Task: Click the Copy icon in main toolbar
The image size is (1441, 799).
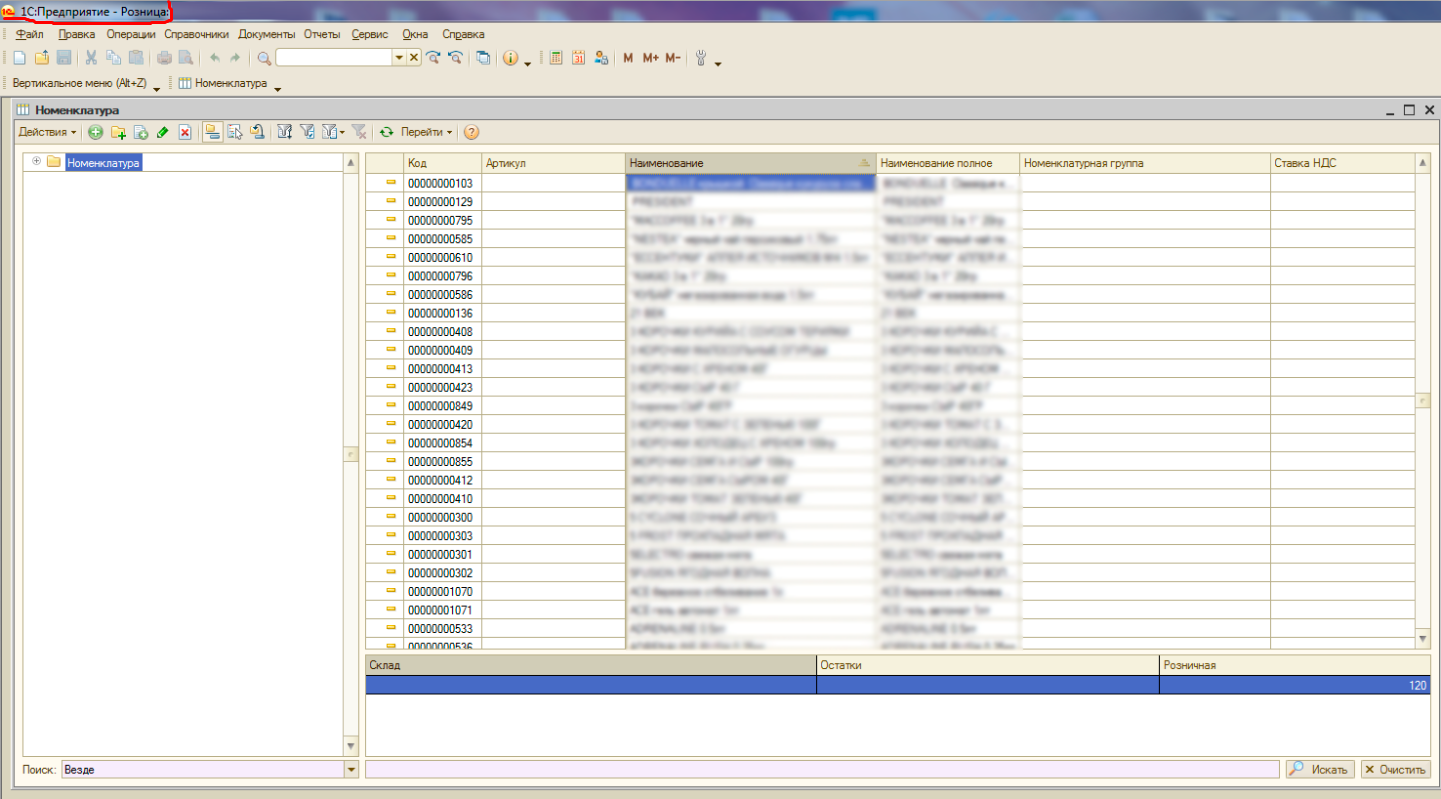Action: [x=113, y=58]
